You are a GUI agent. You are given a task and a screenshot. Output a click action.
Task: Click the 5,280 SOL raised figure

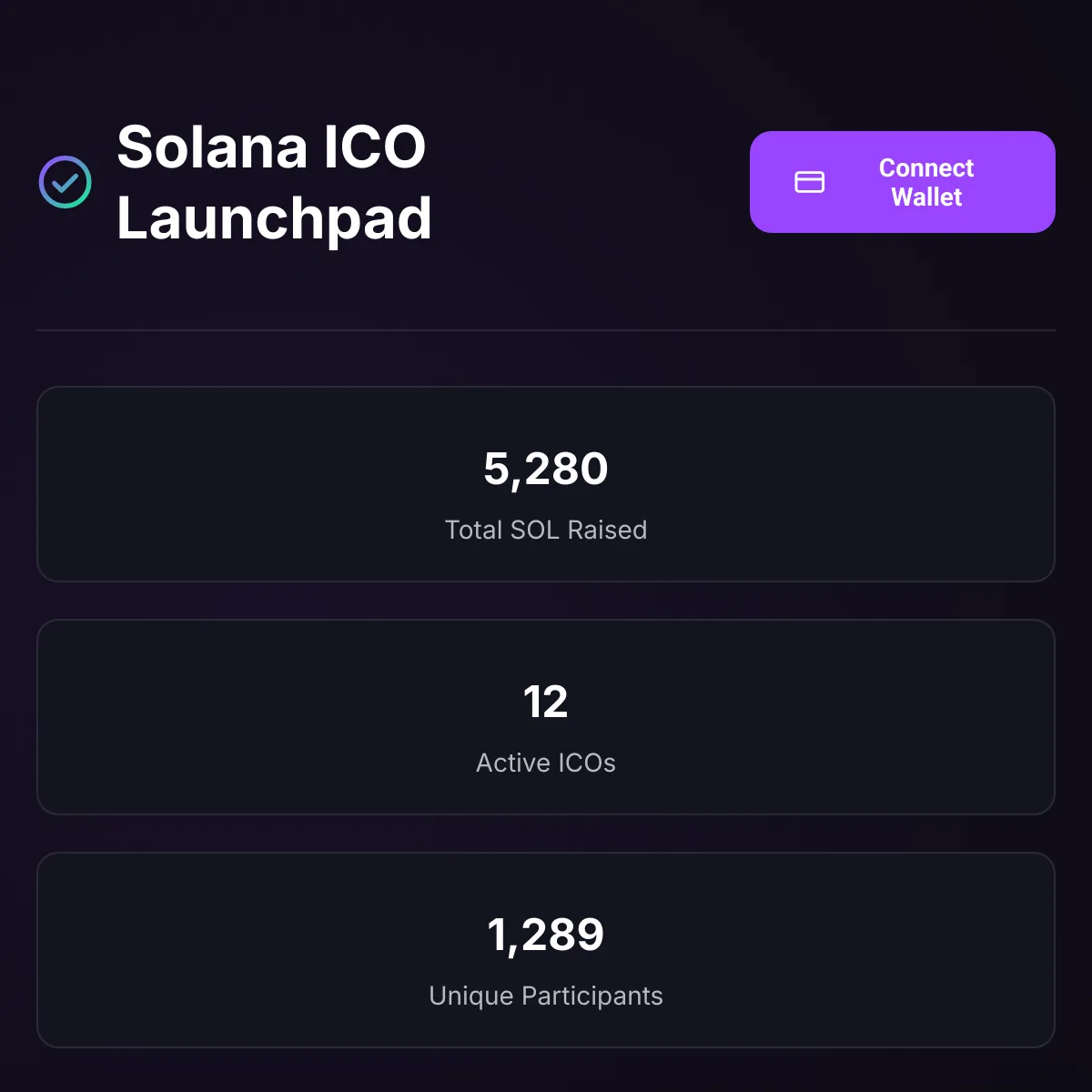point(546,469)
